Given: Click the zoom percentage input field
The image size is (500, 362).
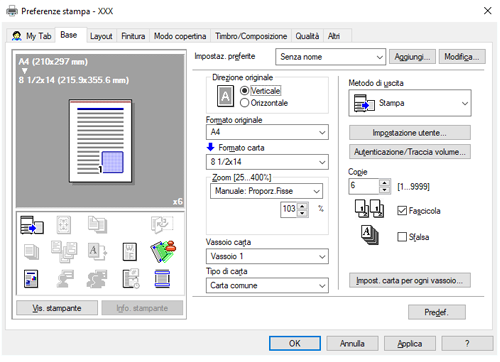Looking at the screenshot, I should tap(289, 209).
